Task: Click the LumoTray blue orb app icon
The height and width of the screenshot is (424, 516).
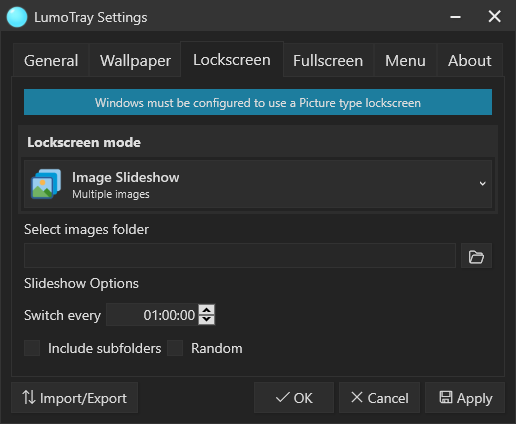Action: (17, 17)
